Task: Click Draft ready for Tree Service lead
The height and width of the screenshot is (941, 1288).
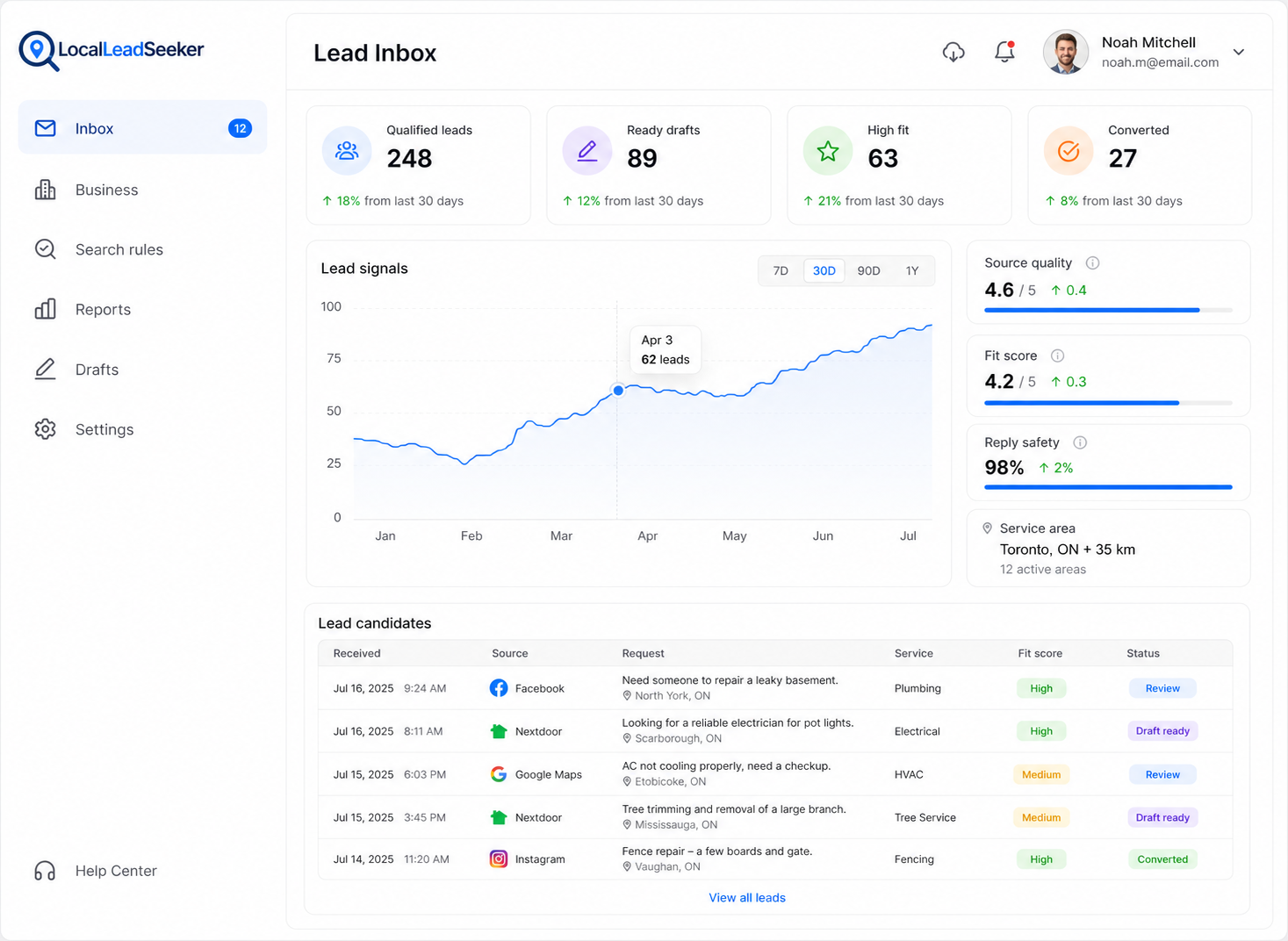Action: pos(1162,817)
